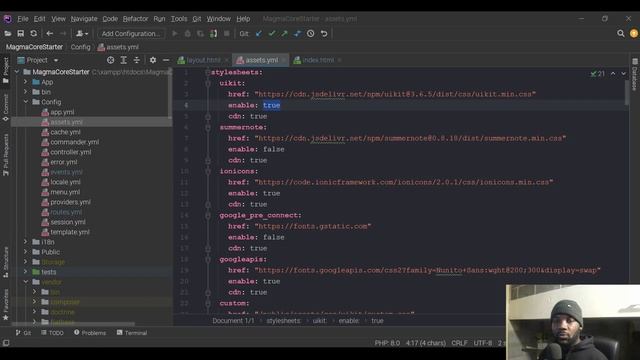The height and width of the screenshot is (360, 640).
Task: Open Search Everywhere magnifier icon
Action: [x=621, y=33]
